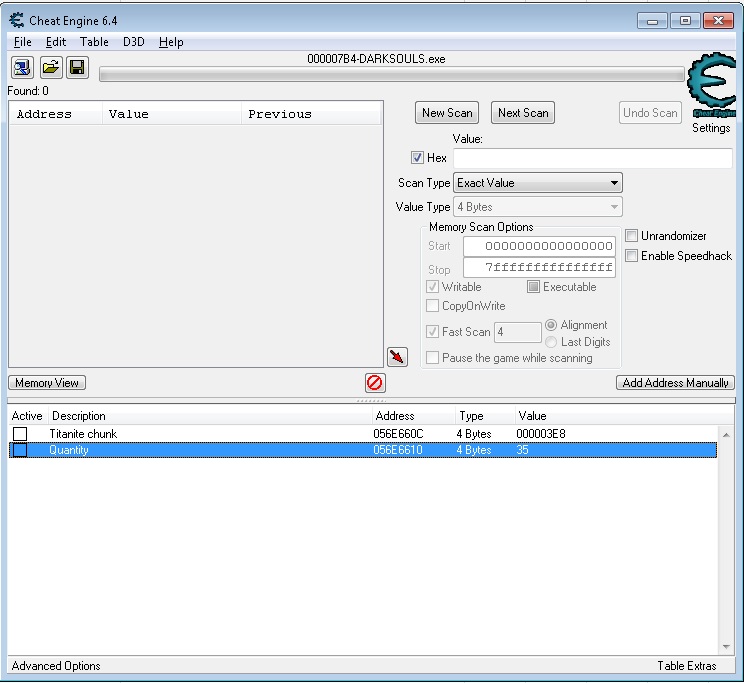744x683 pixels.
Task: Click the Active column header
Action: [27, 416]
